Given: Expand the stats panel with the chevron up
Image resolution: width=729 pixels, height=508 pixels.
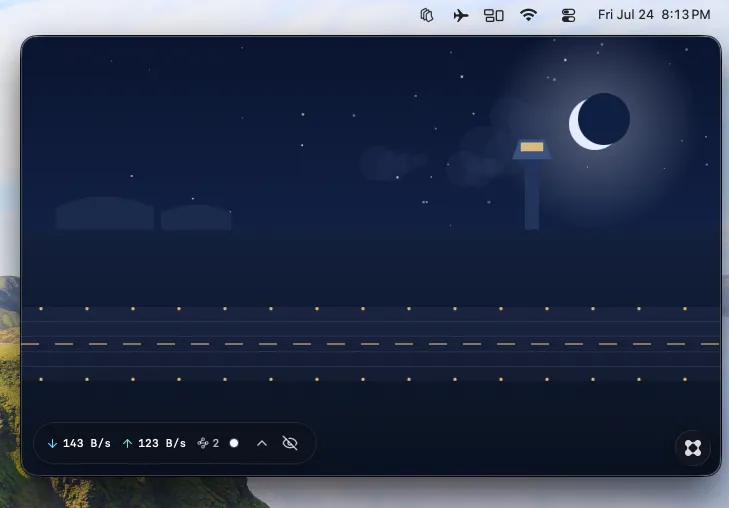Looking at the screenshot, I should (262, 443).
